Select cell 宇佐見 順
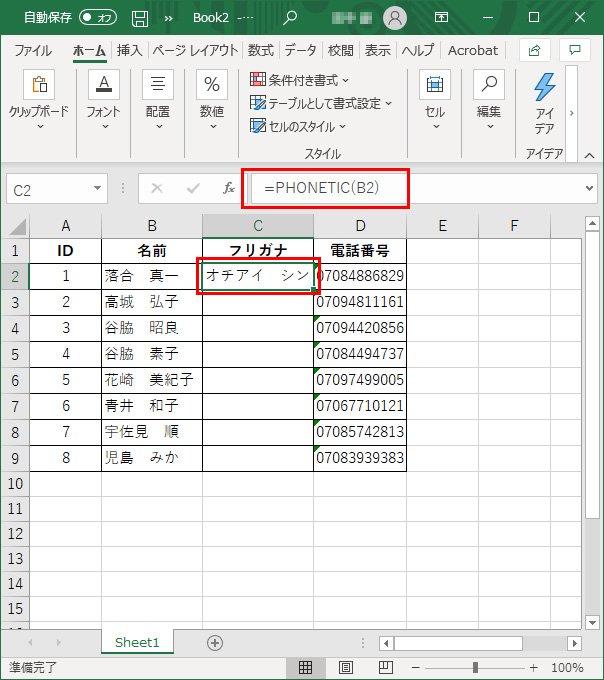The image size is (604, 680). (152, 432)
